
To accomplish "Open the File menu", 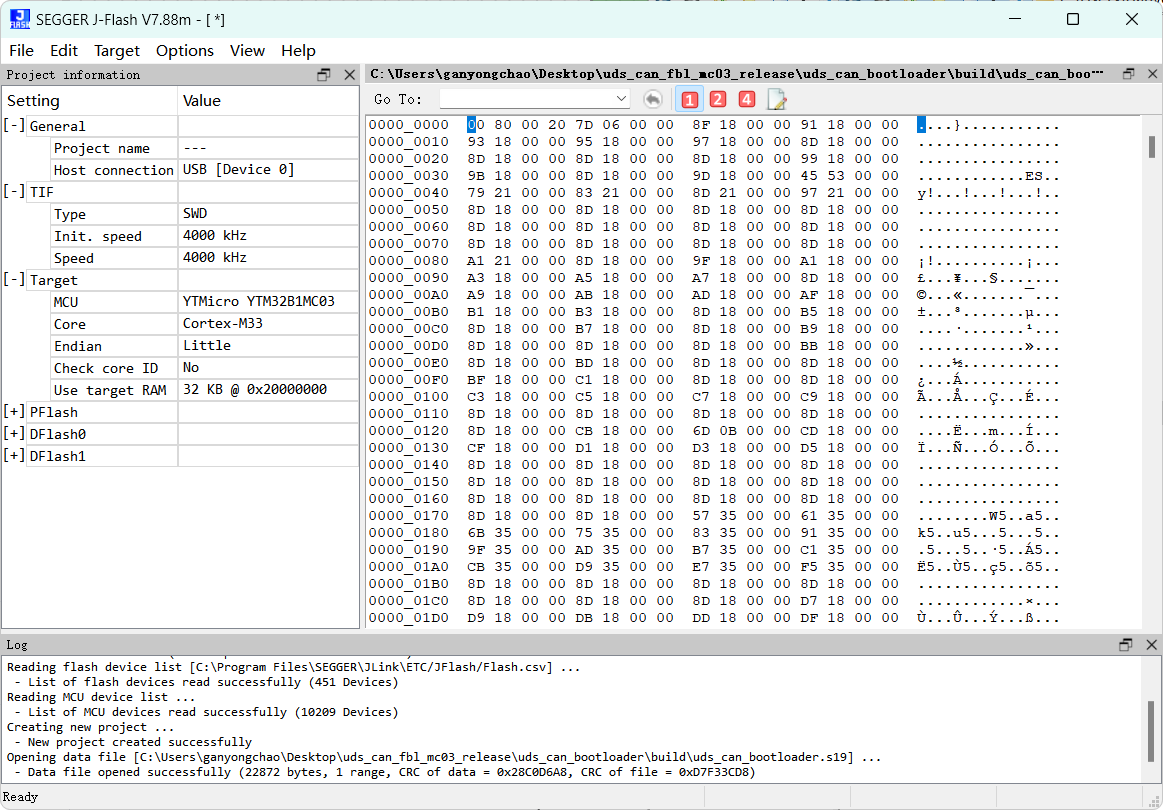I will 22,50.
